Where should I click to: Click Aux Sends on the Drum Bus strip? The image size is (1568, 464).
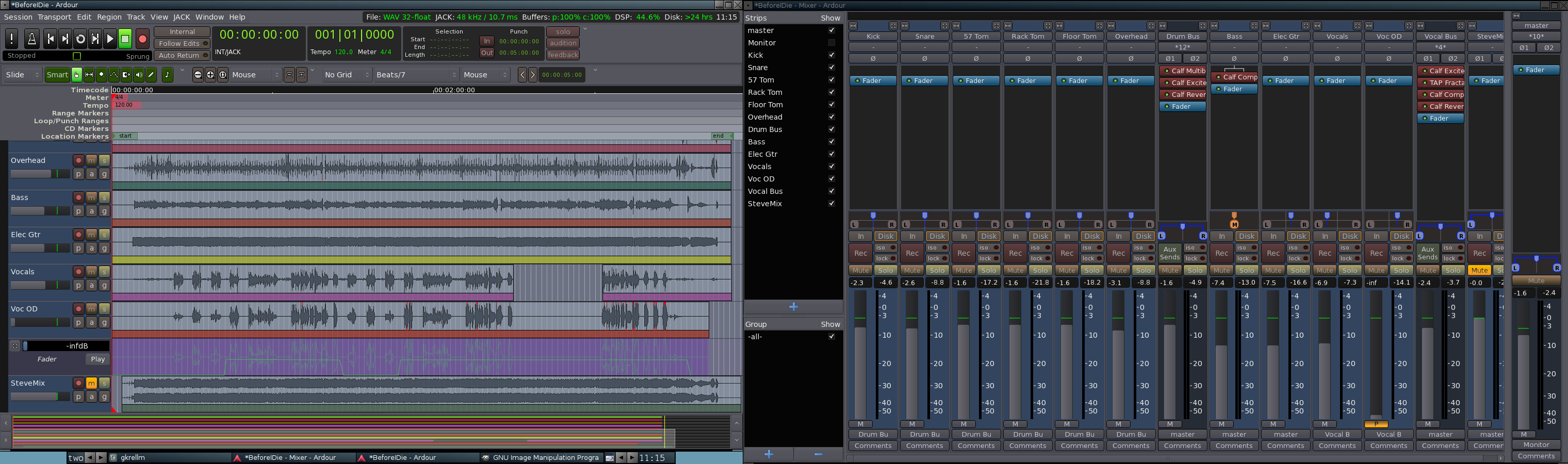(1169, 253)
